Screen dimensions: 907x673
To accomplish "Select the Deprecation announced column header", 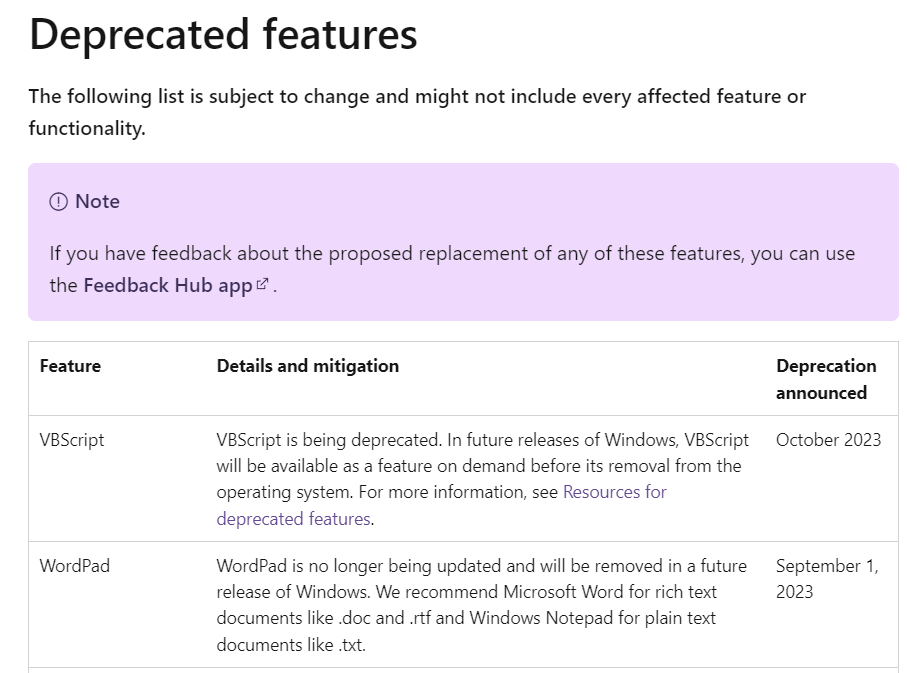I will (826, 379).
